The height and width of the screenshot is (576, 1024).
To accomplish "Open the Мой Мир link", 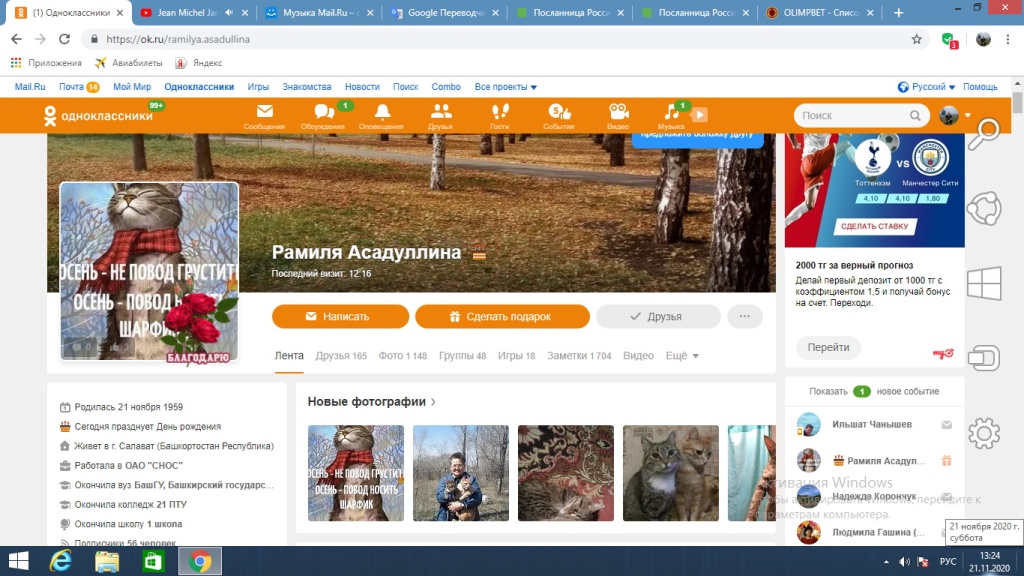I will click(x=132, y=87).
